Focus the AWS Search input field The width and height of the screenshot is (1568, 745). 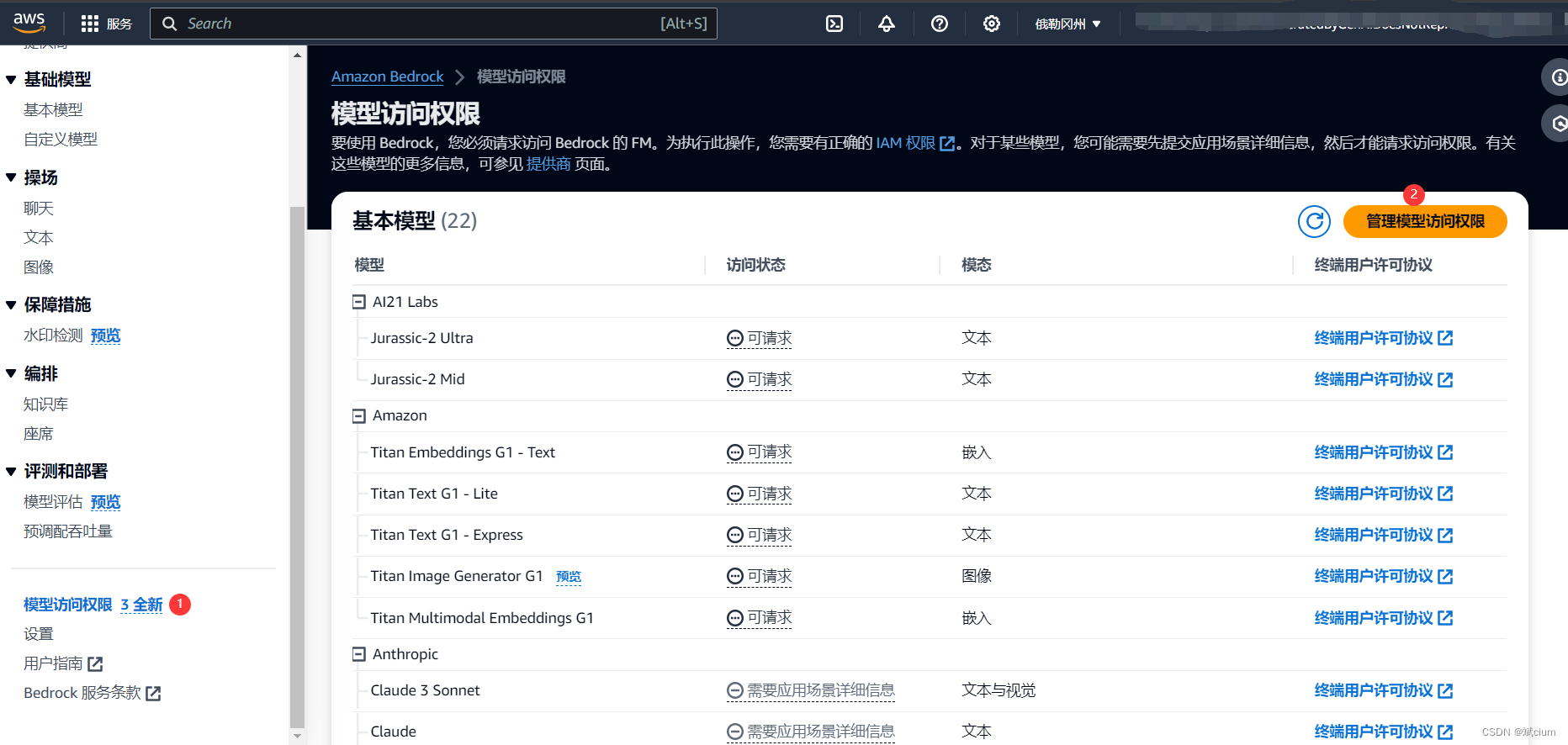coord(433,24)
